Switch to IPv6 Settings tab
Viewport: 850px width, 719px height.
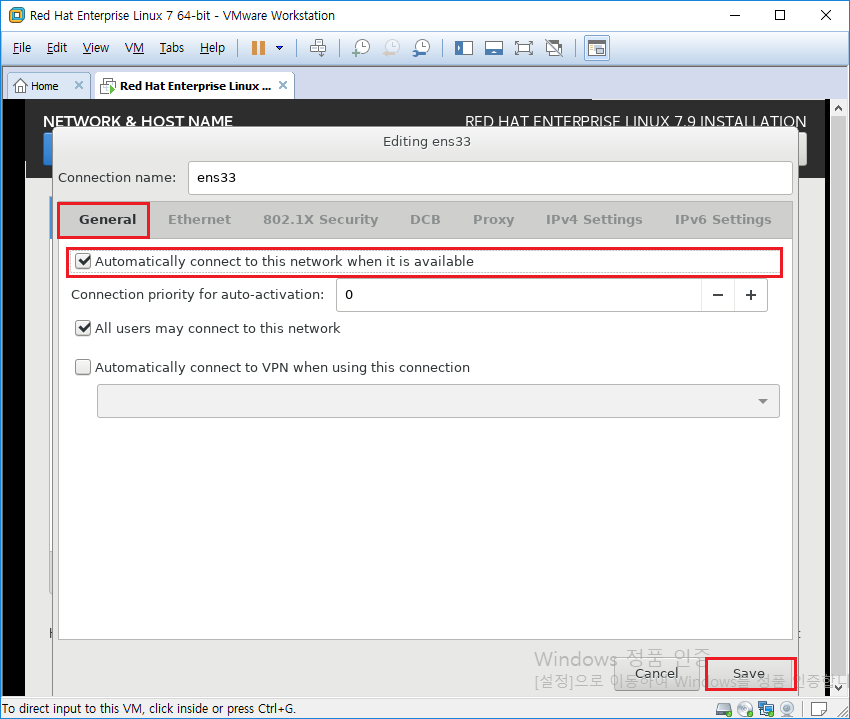click(x=723, y=220)
